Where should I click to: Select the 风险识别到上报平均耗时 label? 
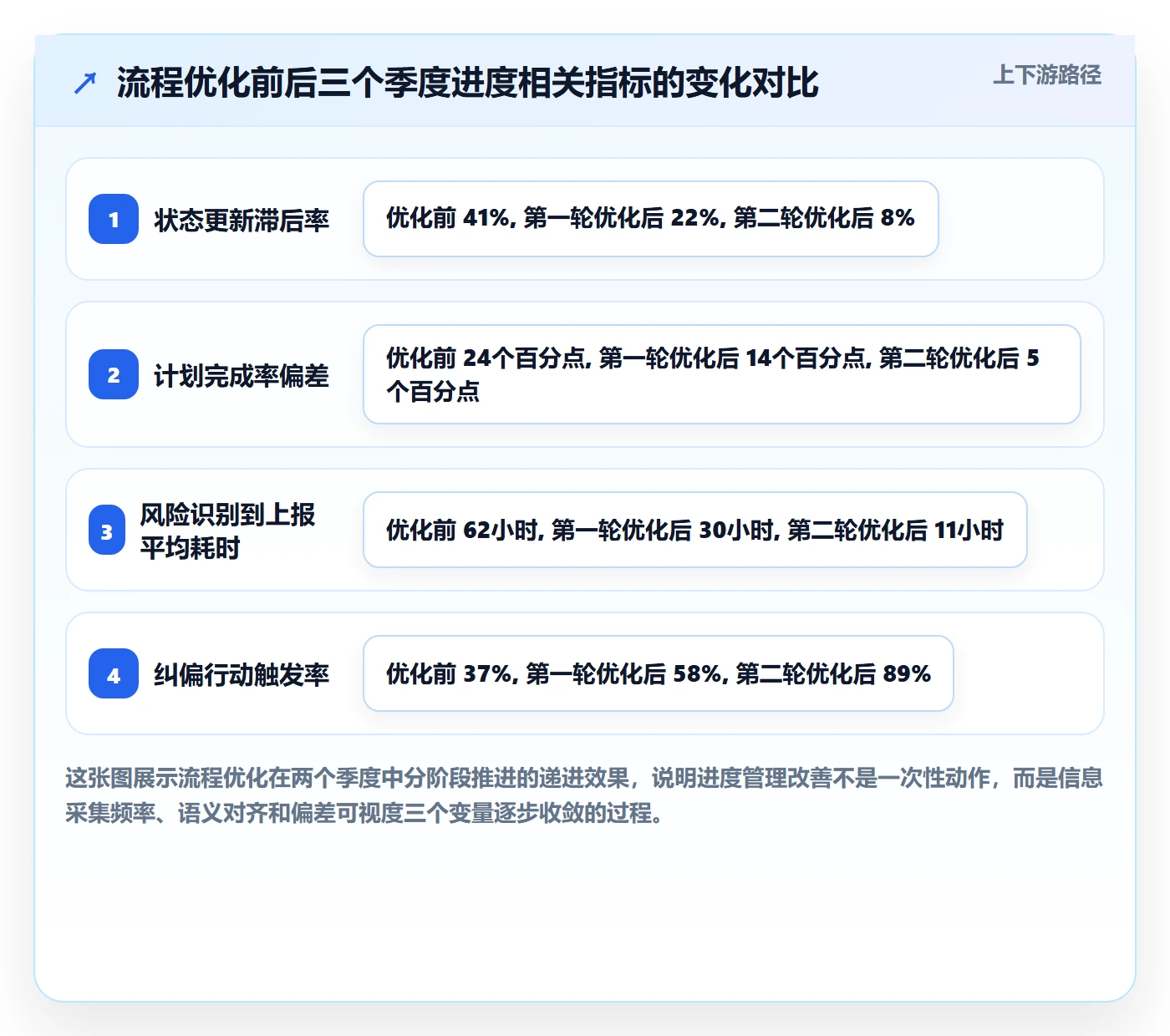[x=227, y=531]
